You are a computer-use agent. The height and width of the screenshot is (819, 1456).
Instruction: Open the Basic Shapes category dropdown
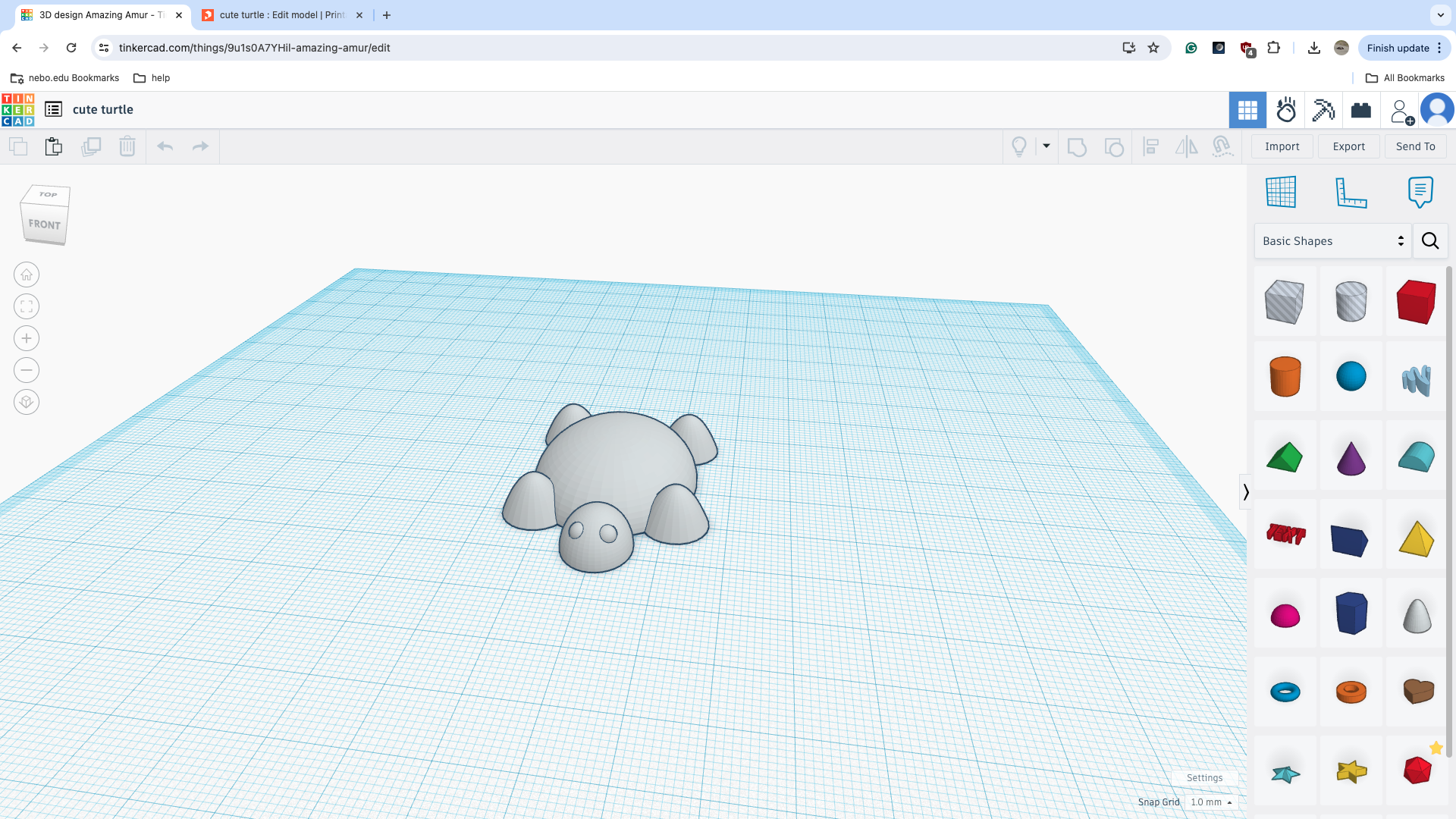(x=1332, y=241)
